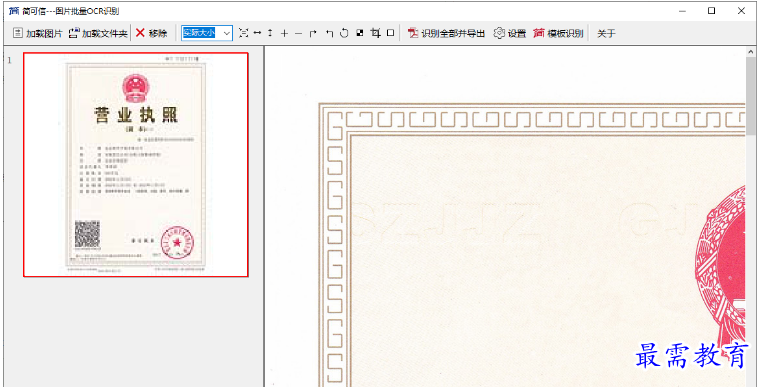
Task: Toggle the rectangle selection square icon
Action: pos(391,33)
